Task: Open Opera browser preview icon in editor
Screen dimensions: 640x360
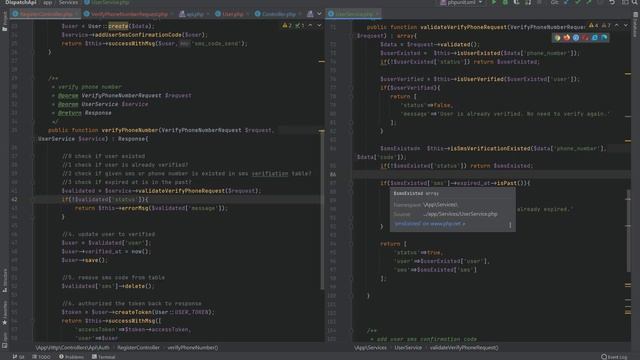Action: point(585,38)
